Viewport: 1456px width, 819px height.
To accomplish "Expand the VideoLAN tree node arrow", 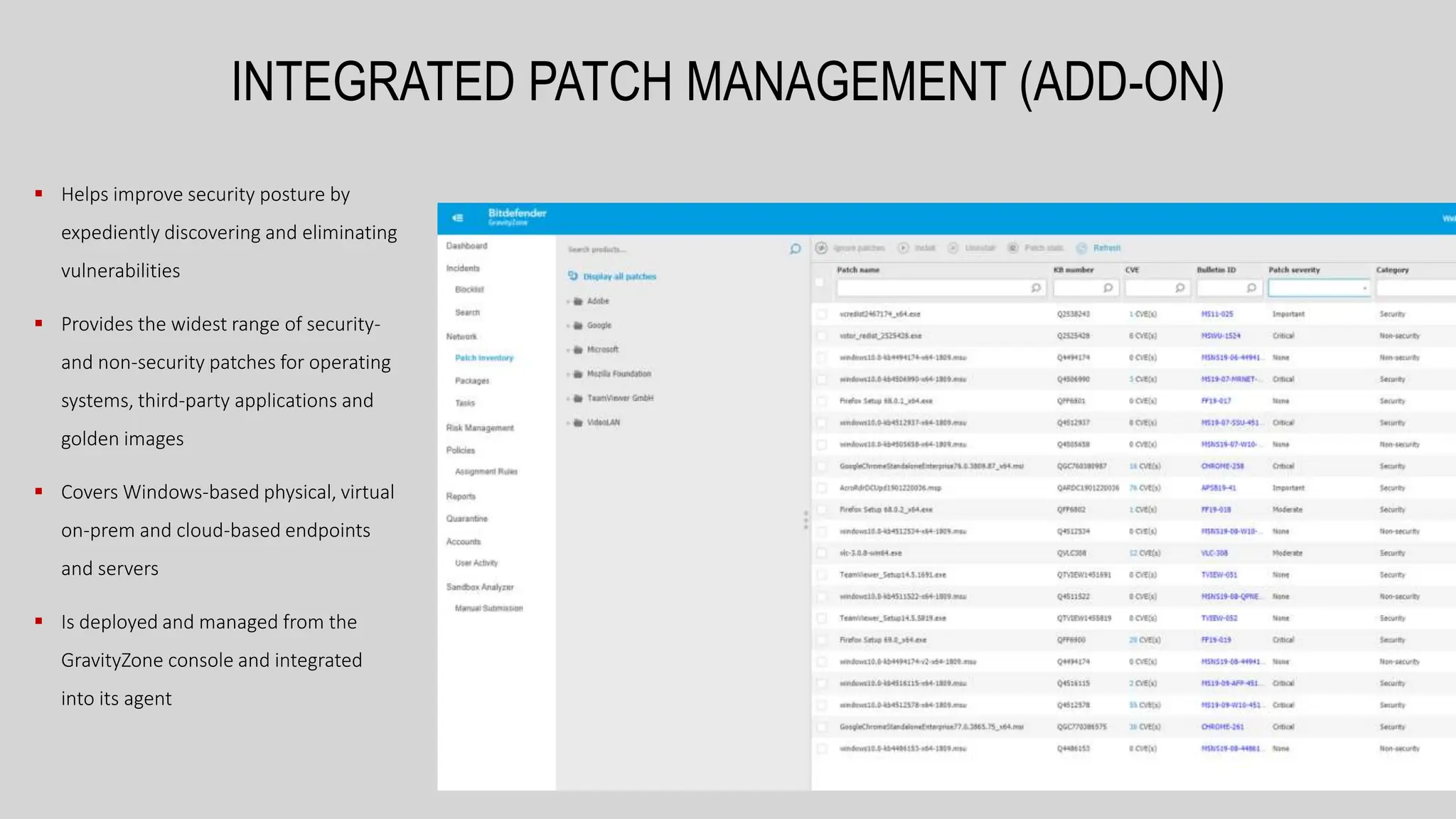I will coord(568,424).
